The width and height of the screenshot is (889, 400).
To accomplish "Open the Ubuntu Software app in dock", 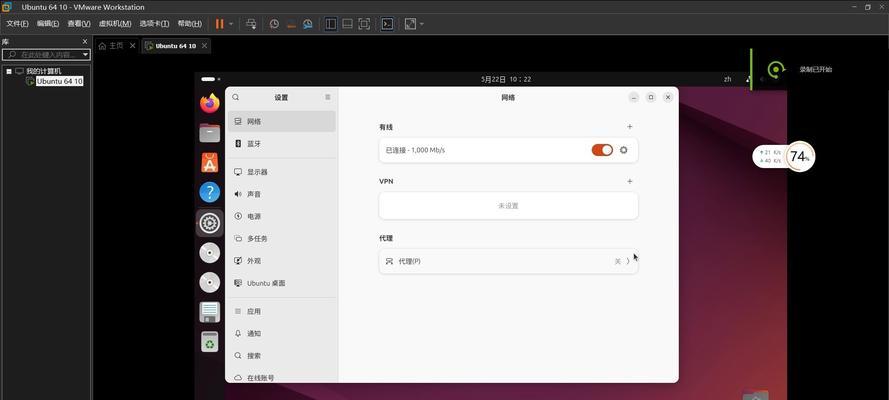I will [x=209, y=162].
